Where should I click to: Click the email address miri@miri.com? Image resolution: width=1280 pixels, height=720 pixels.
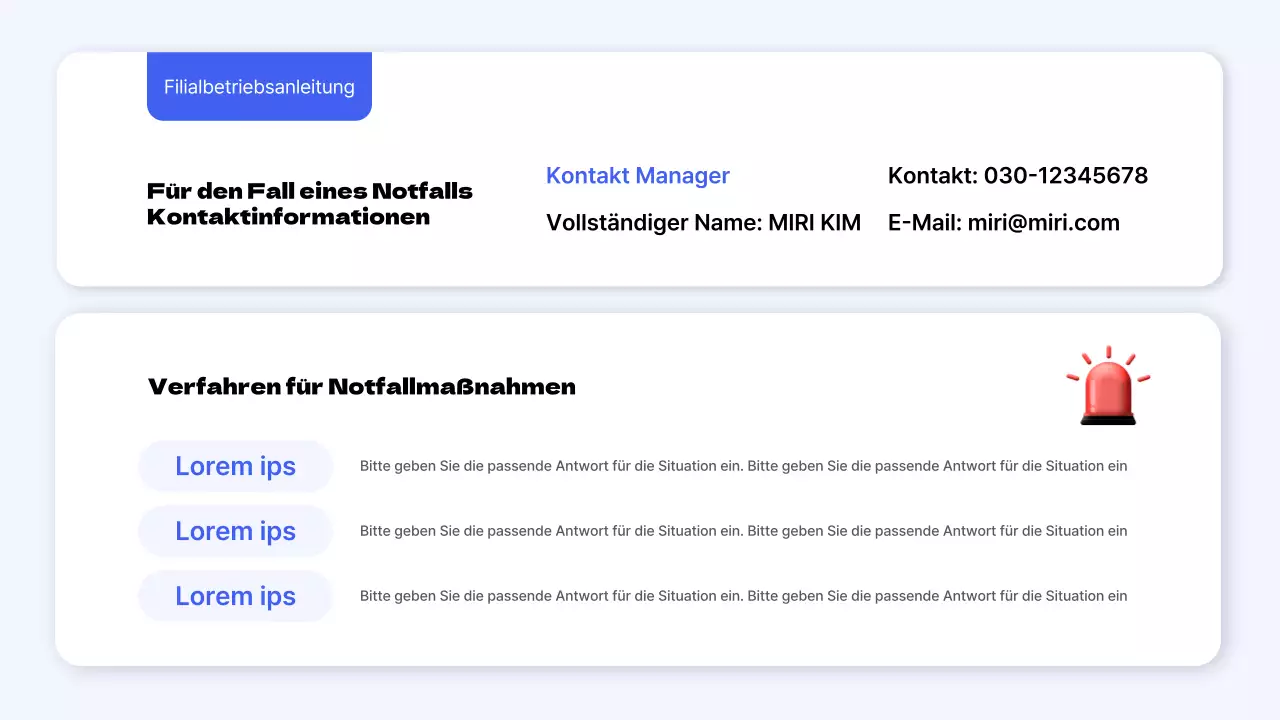click(x=1043, y=222)
